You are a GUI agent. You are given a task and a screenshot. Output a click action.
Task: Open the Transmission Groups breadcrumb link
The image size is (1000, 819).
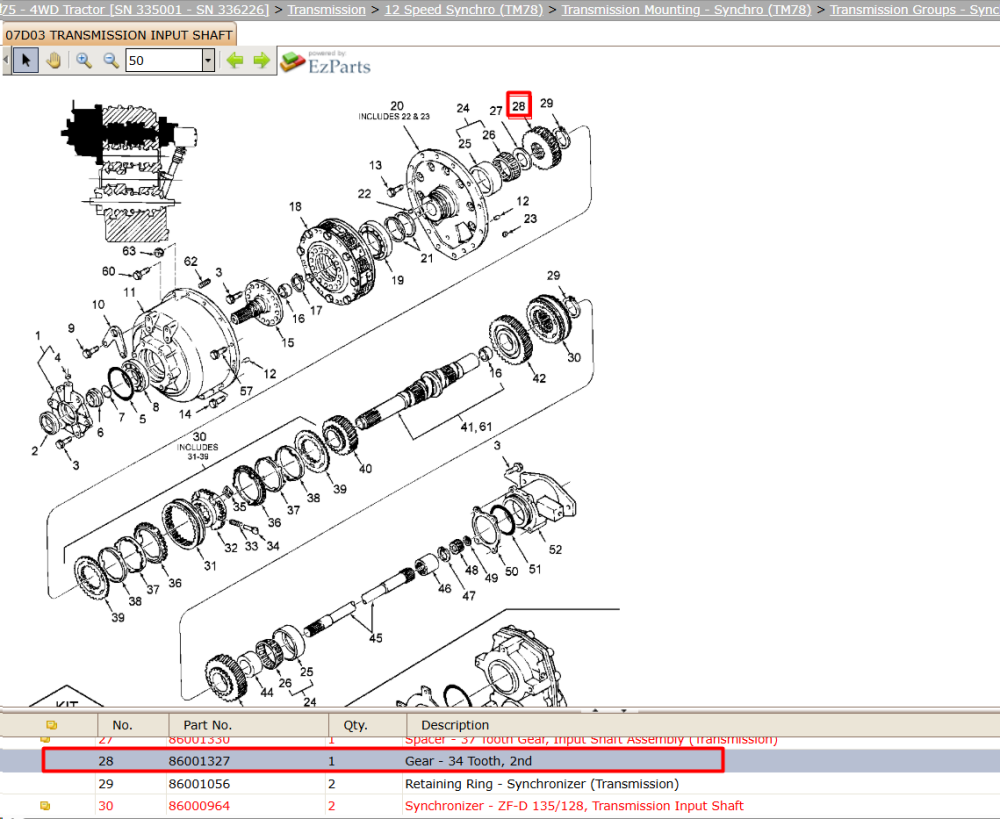click(x=915, y=10)
